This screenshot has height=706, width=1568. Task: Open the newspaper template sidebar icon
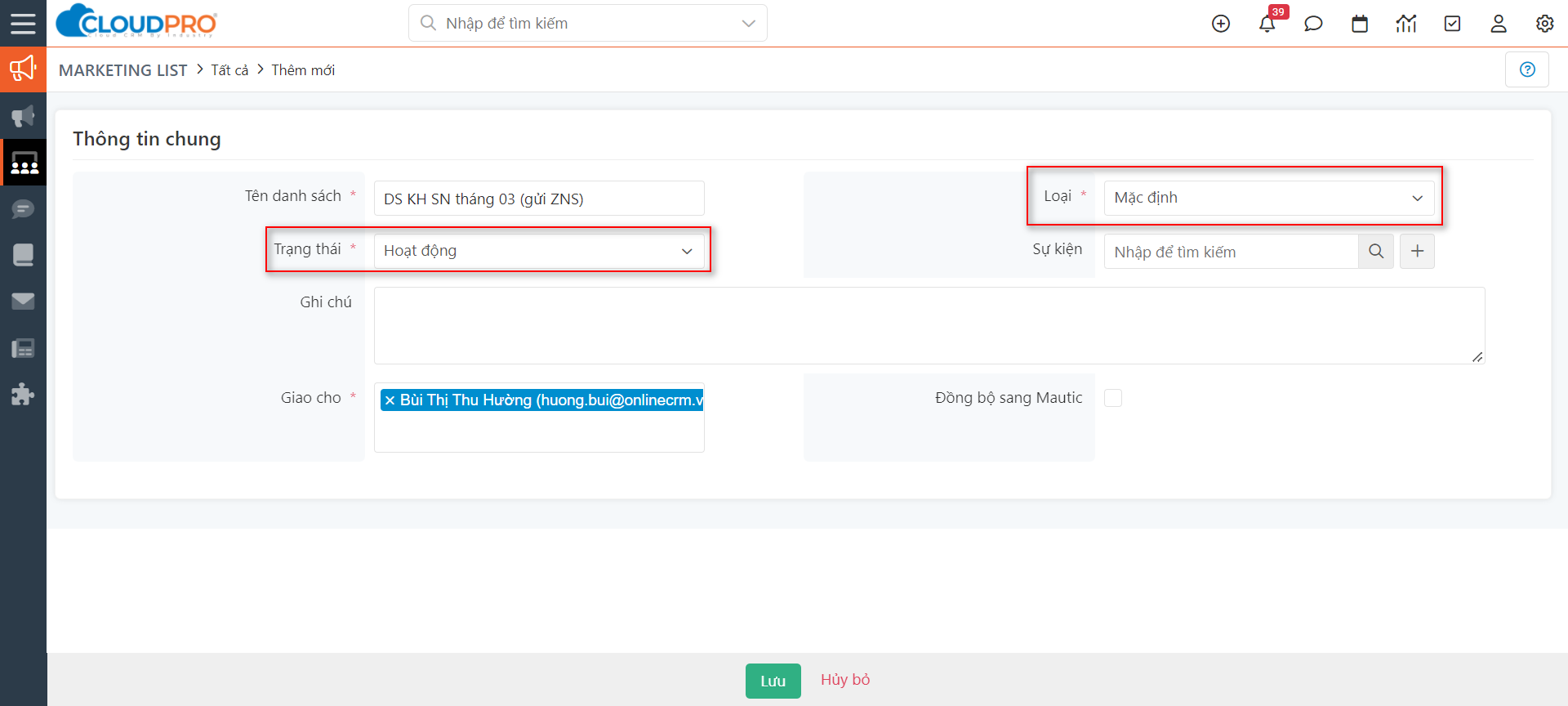(x=23, y=348)
